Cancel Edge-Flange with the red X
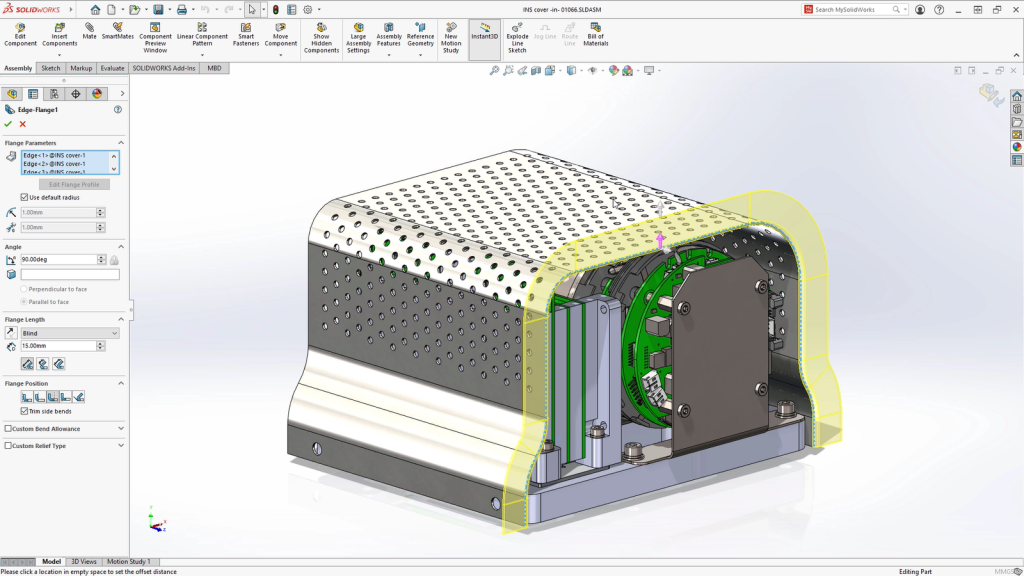The image size is (1024, 576). click(x=22, y=124)
